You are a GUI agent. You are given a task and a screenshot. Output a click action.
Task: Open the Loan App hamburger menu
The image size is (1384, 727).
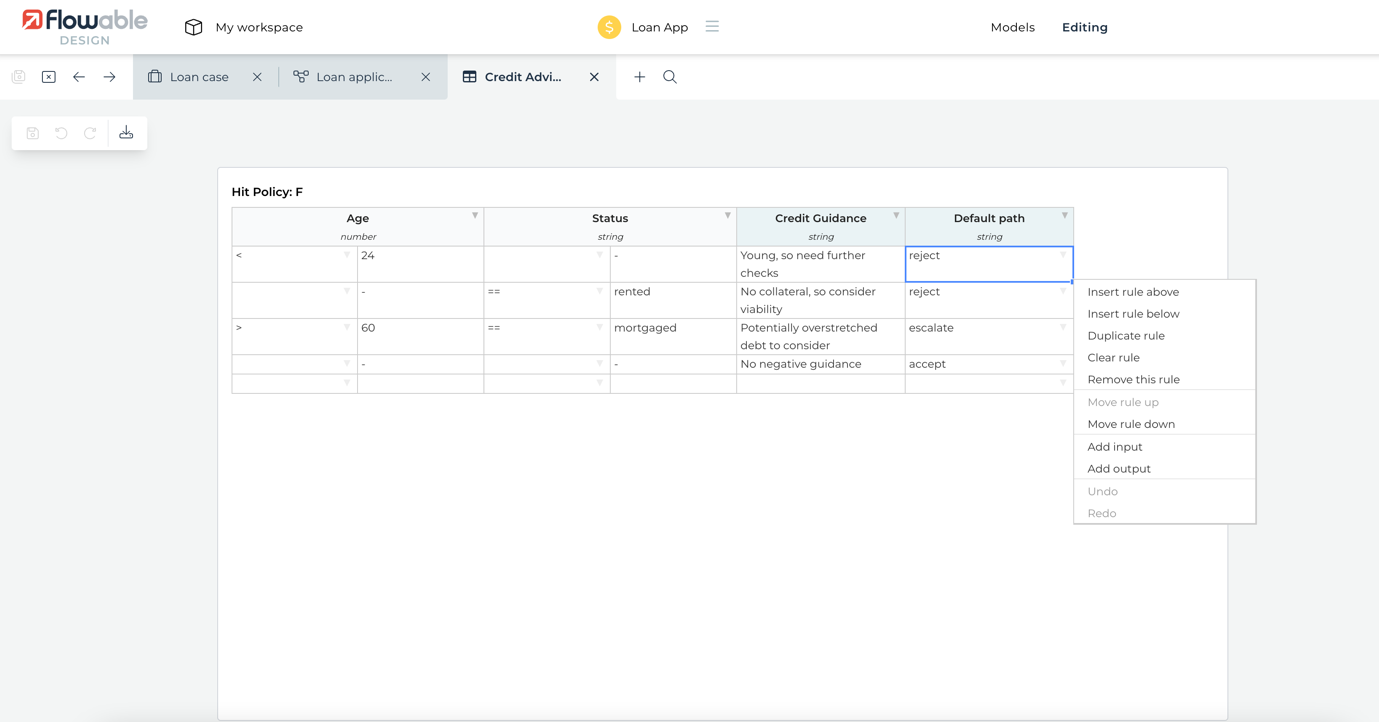712,27
